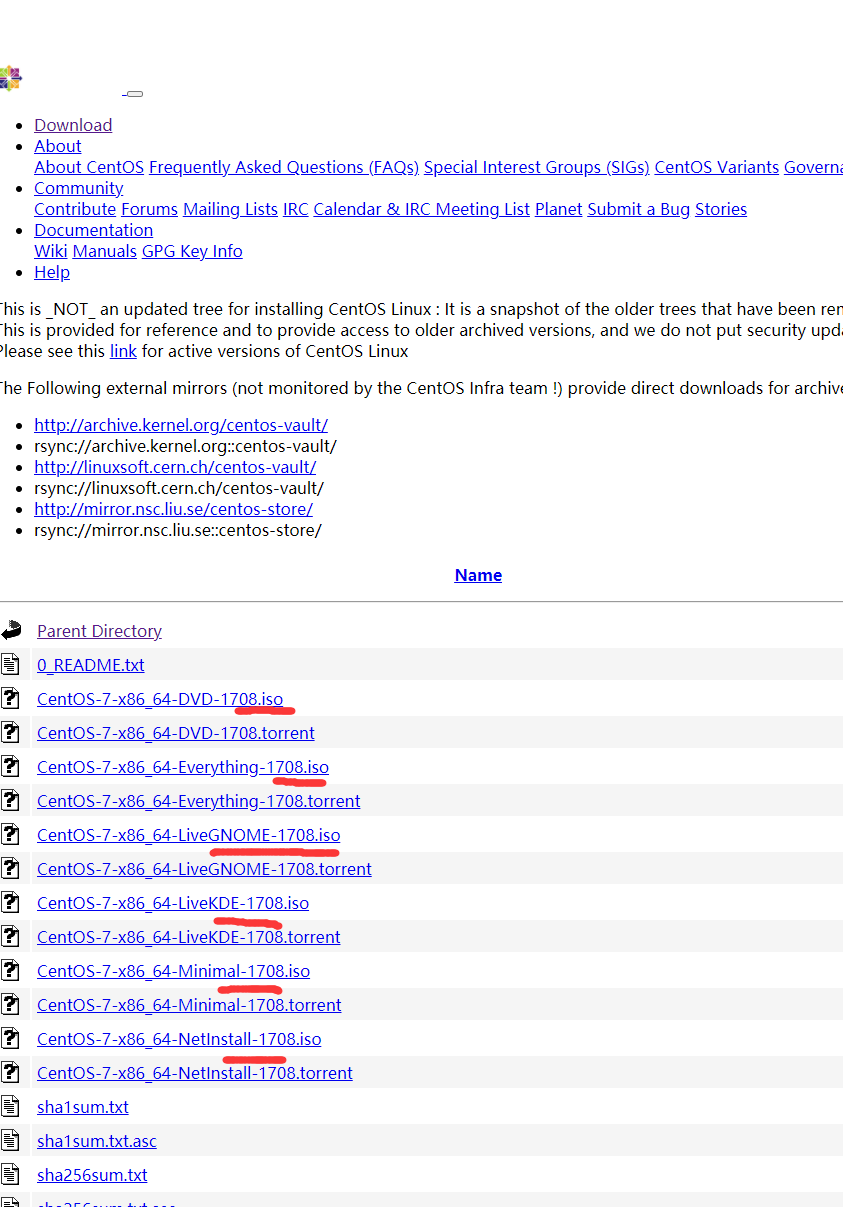
Task: Click the file icon beside LiveKDE-1708.torrent
Action: (x=10, y=936)
